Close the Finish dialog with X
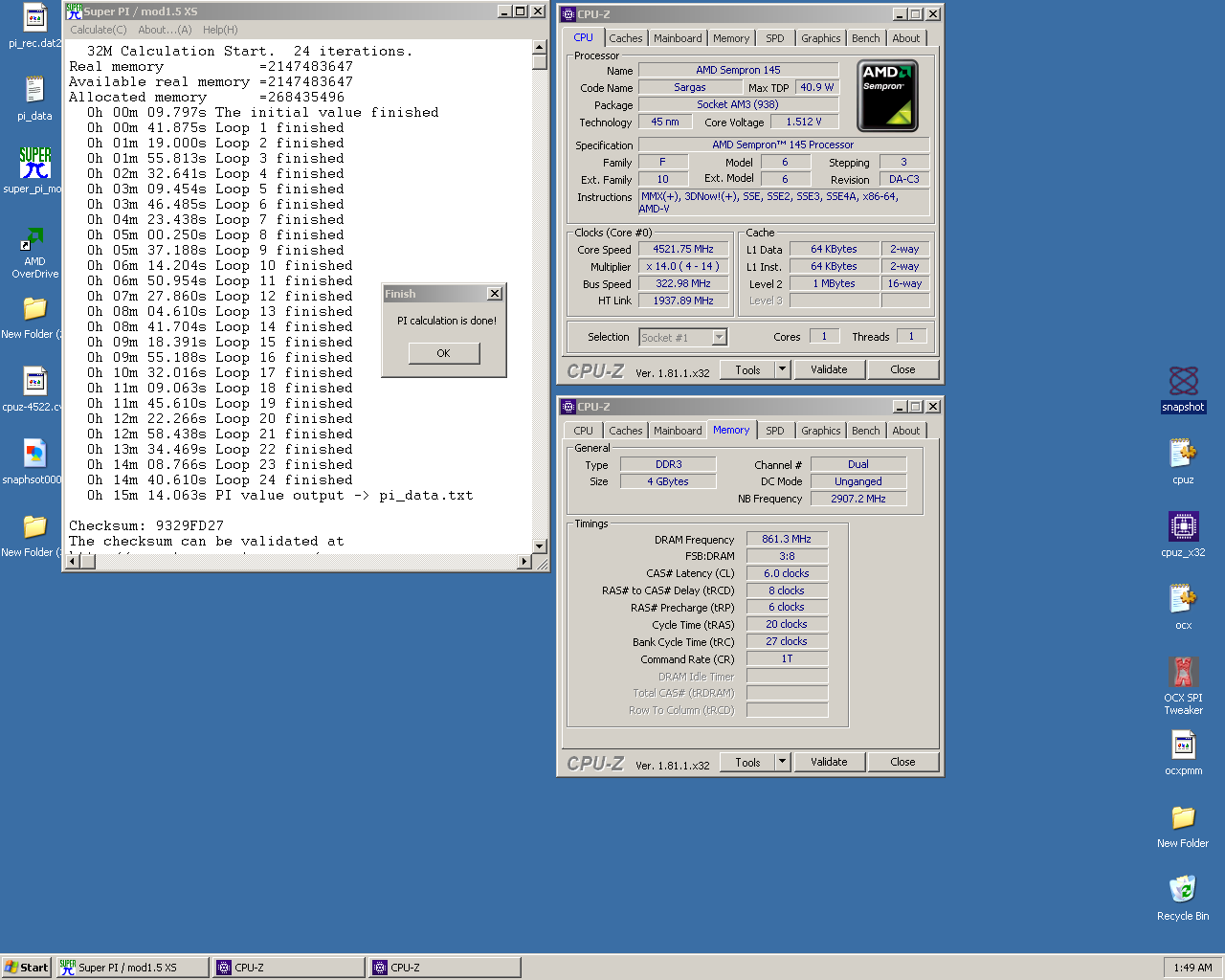 (x=494, y=294)
